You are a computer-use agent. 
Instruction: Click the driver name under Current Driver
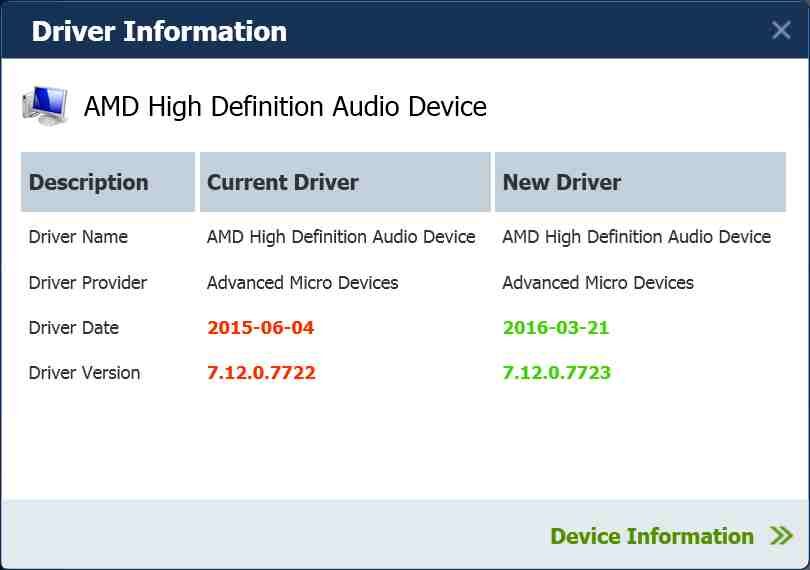point(341,237)
